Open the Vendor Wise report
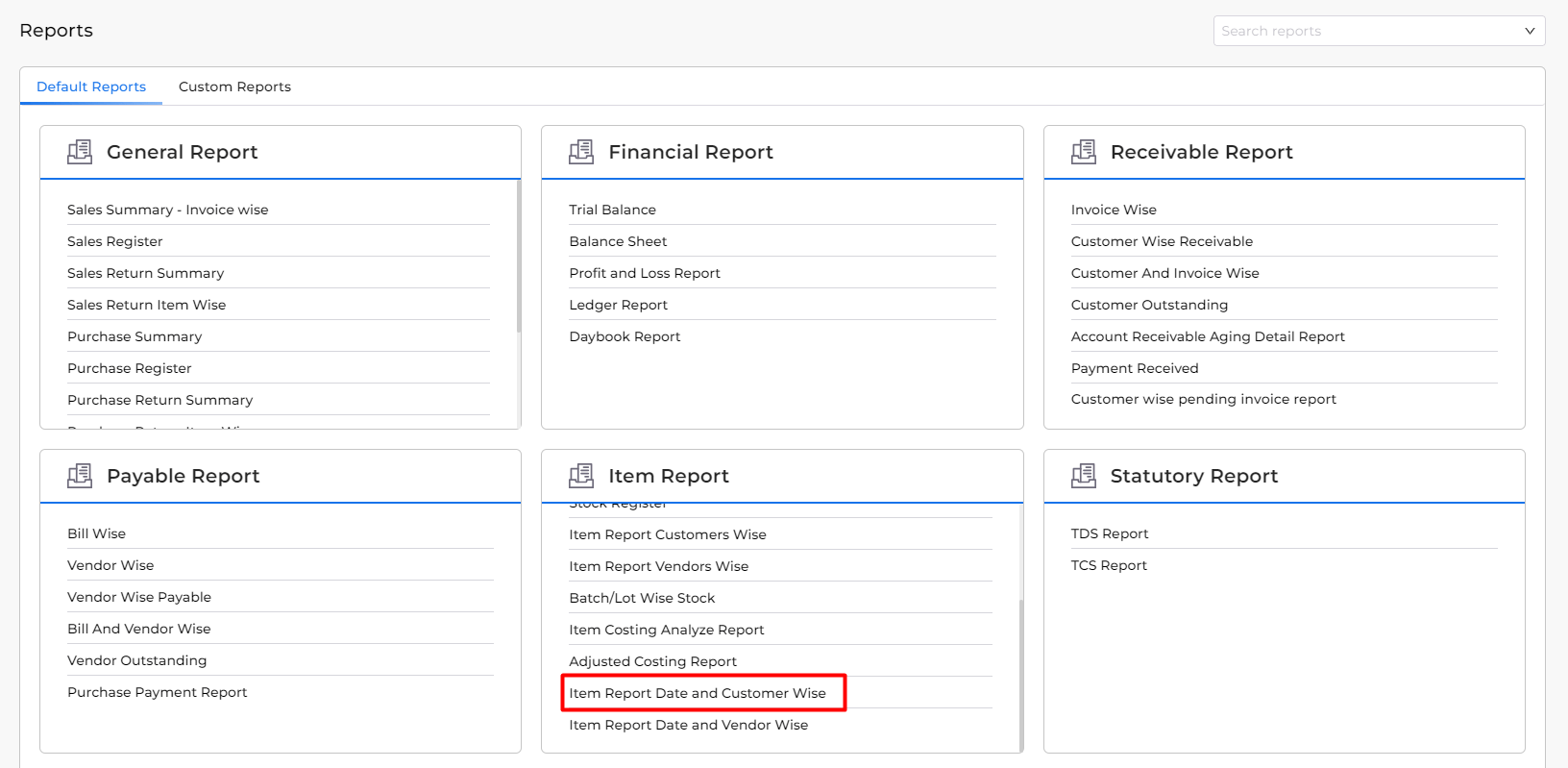 [110, 565]
